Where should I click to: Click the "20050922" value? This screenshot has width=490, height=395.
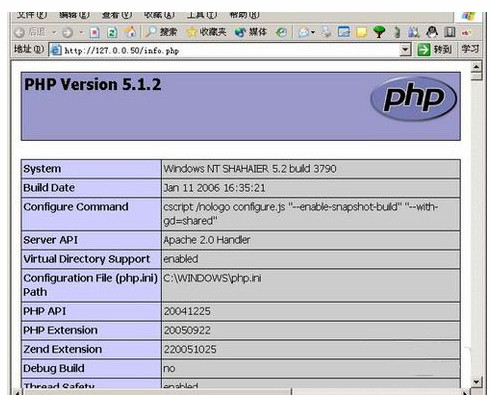187,330
